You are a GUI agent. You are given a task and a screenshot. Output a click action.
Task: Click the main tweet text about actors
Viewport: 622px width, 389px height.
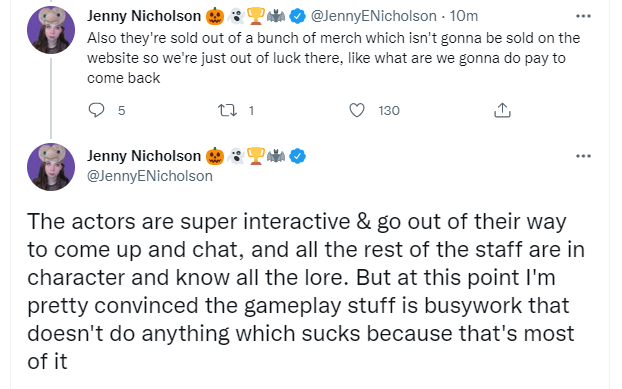[x=305, y=291]
